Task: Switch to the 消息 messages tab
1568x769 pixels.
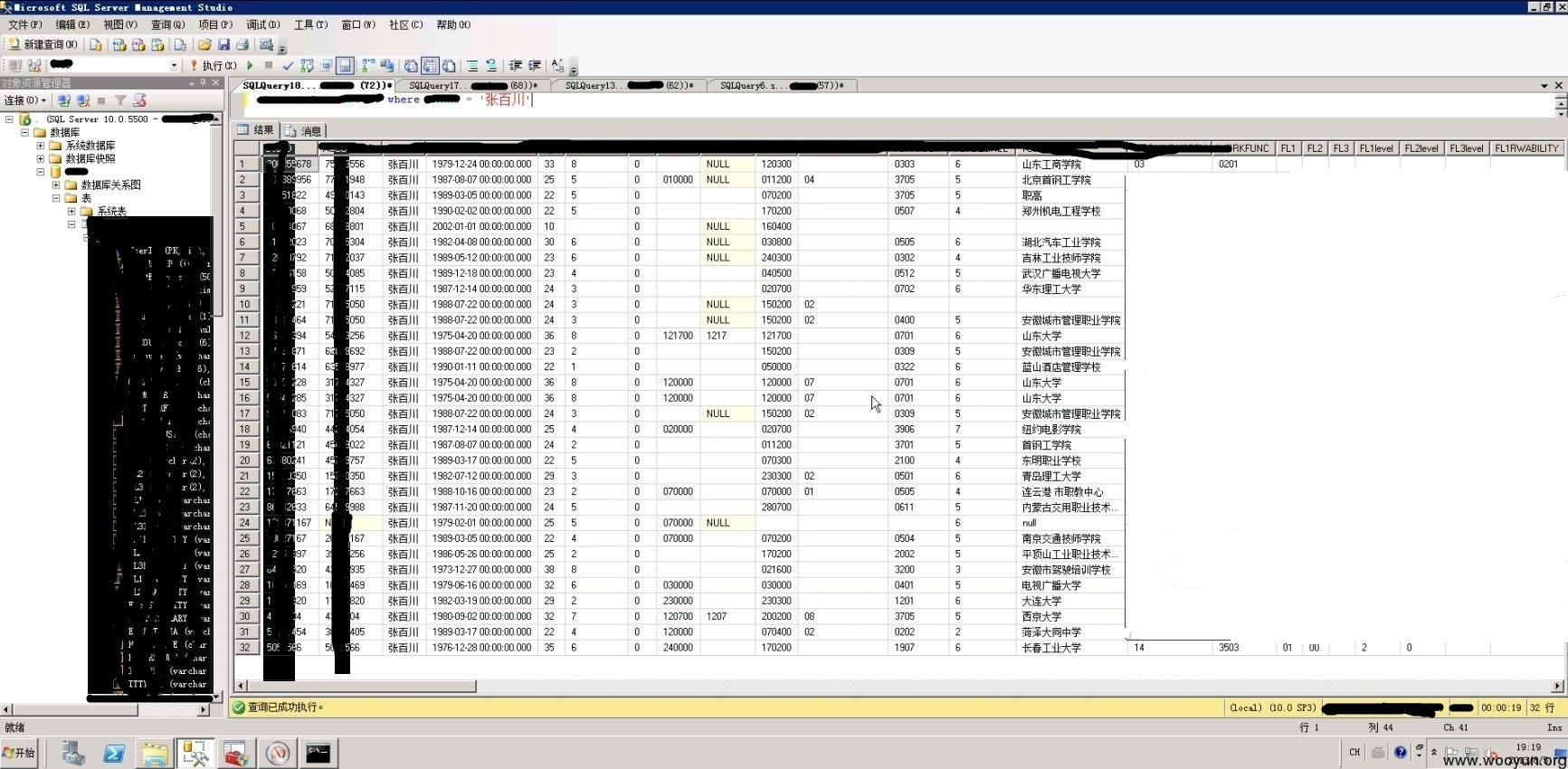Action: pyautogui.click(x=304, y=131)
